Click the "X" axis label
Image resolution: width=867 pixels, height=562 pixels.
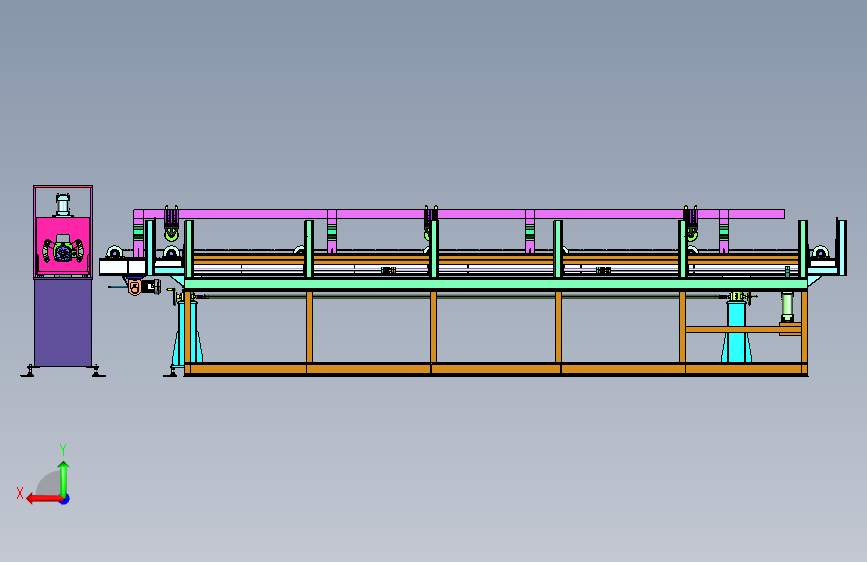[20, 493]
